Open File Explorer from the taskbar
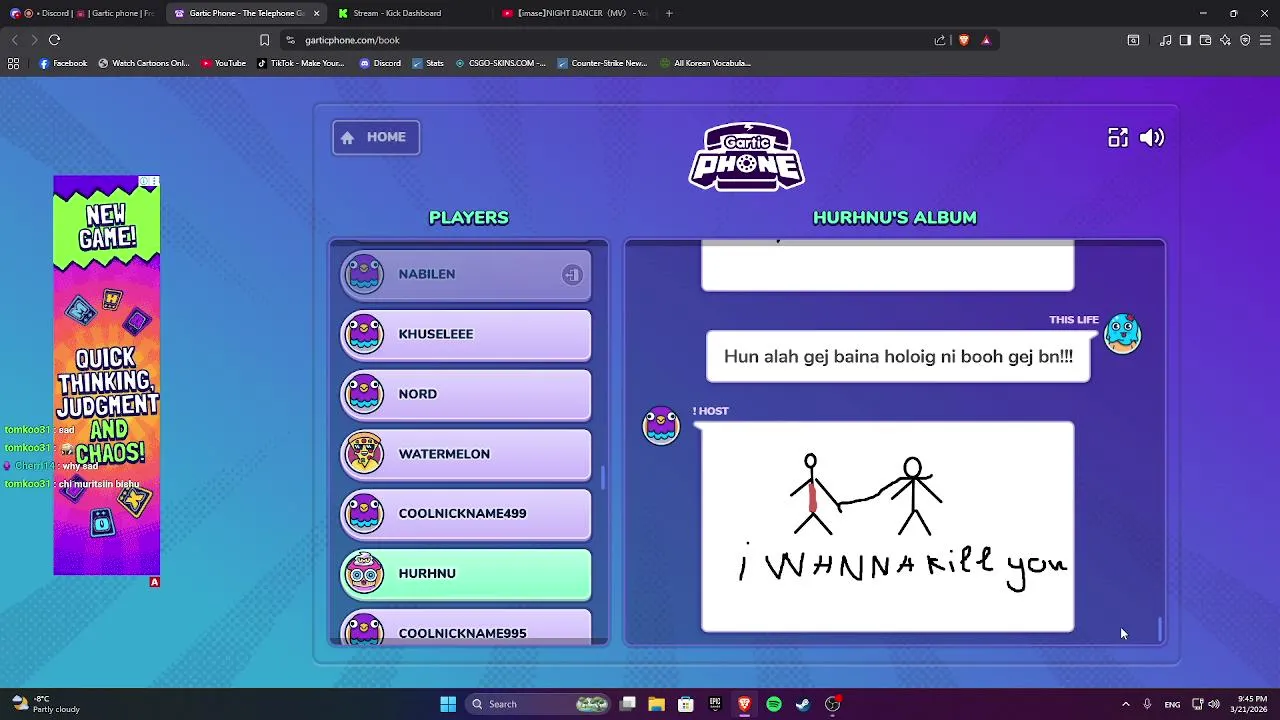Screen dimensions: 1280x720 click(x=656, y=704)
